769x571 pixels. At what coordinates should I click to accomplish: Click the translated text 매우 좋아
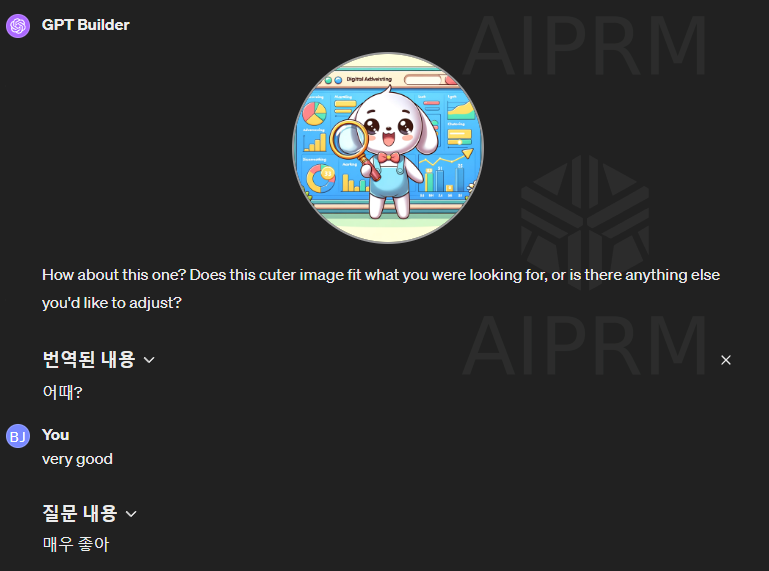[x=76, y=544]
